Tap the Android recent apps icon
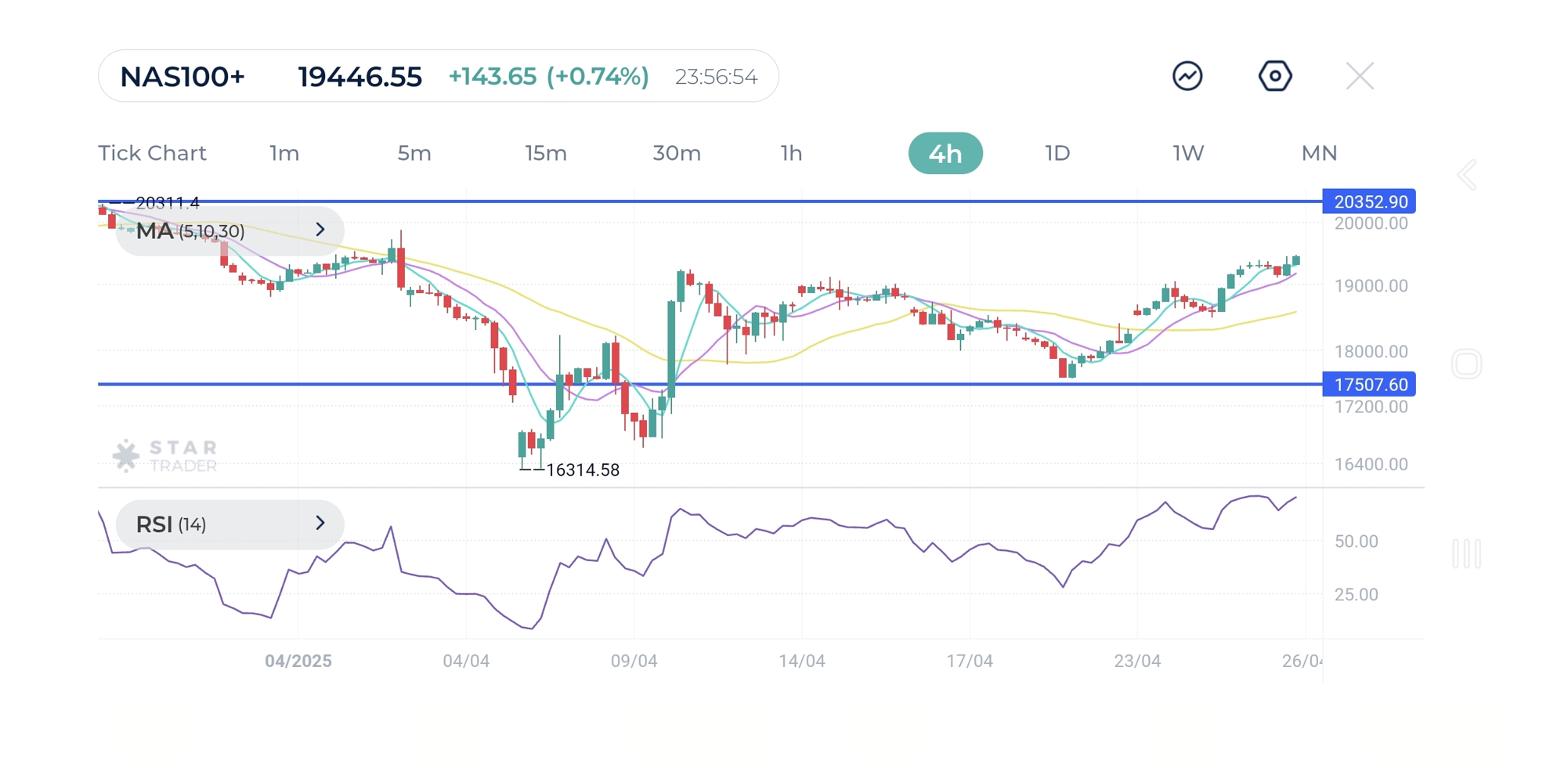This screenshot has height=761, width=1568. tap(1466, 553)
